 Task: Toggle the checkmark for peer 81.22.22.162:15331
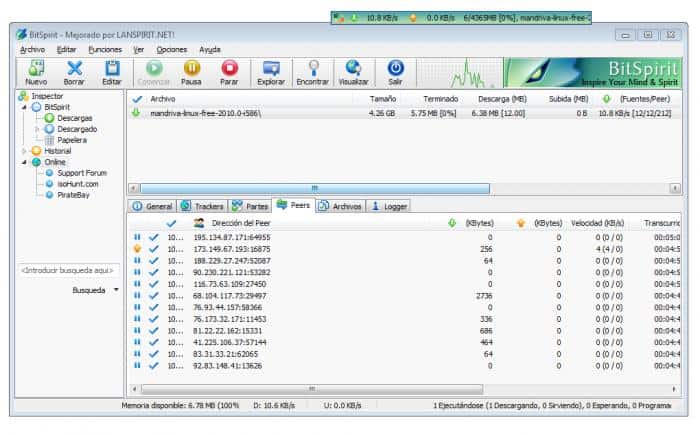pos(154,330)
